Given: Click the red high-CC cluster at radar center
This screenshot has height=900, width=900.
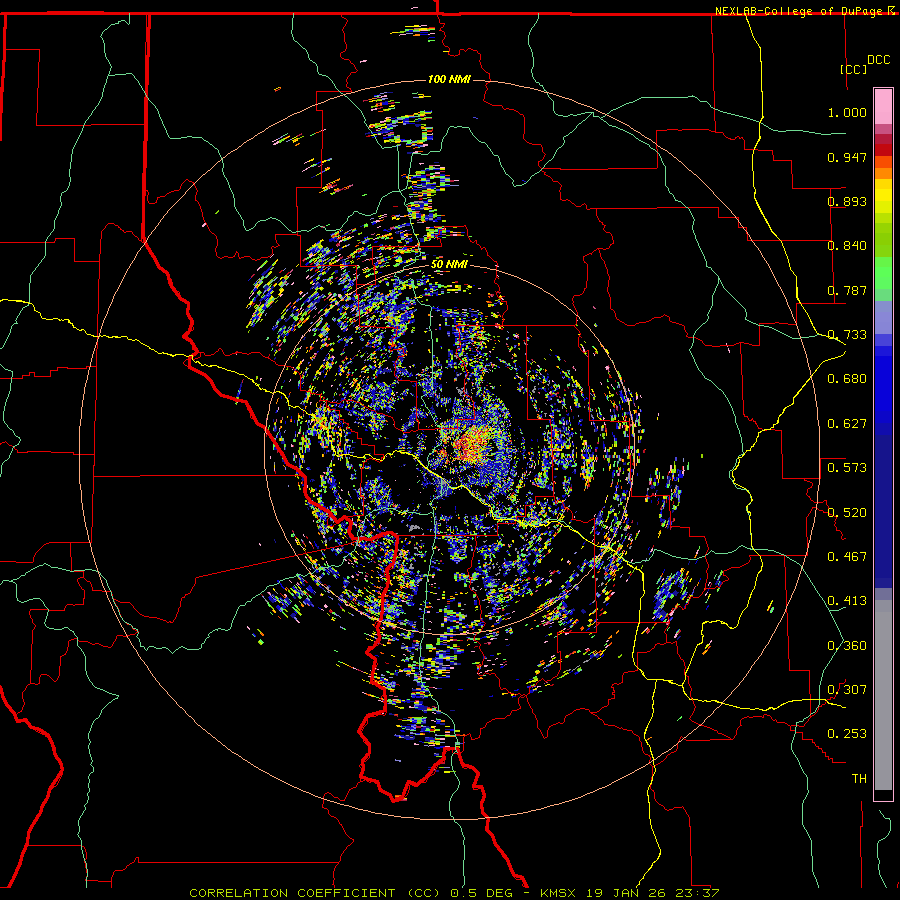Looking at the screenshot, I should 471,447.
